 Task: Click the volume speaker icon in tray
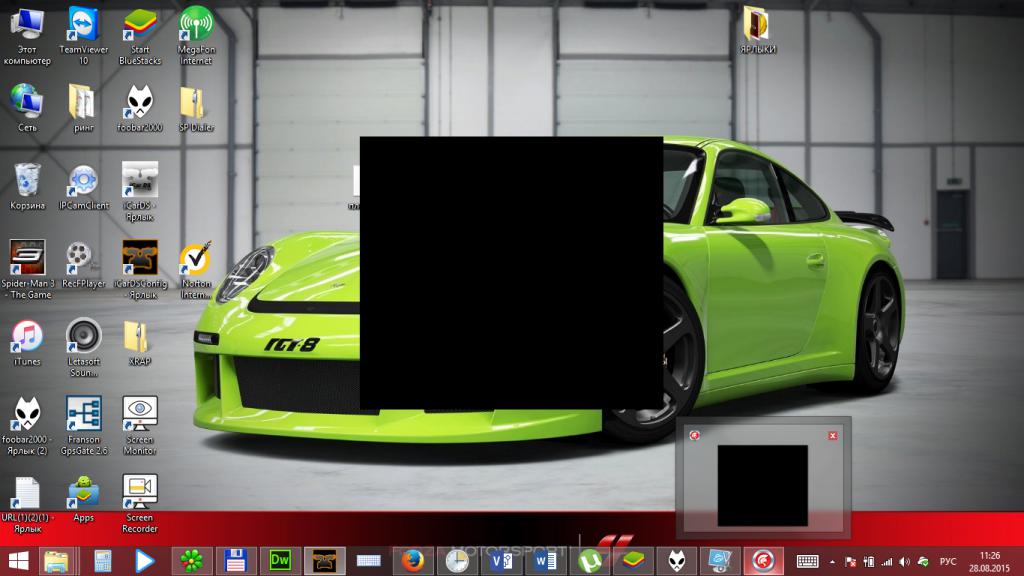click(x=904, y=561)
